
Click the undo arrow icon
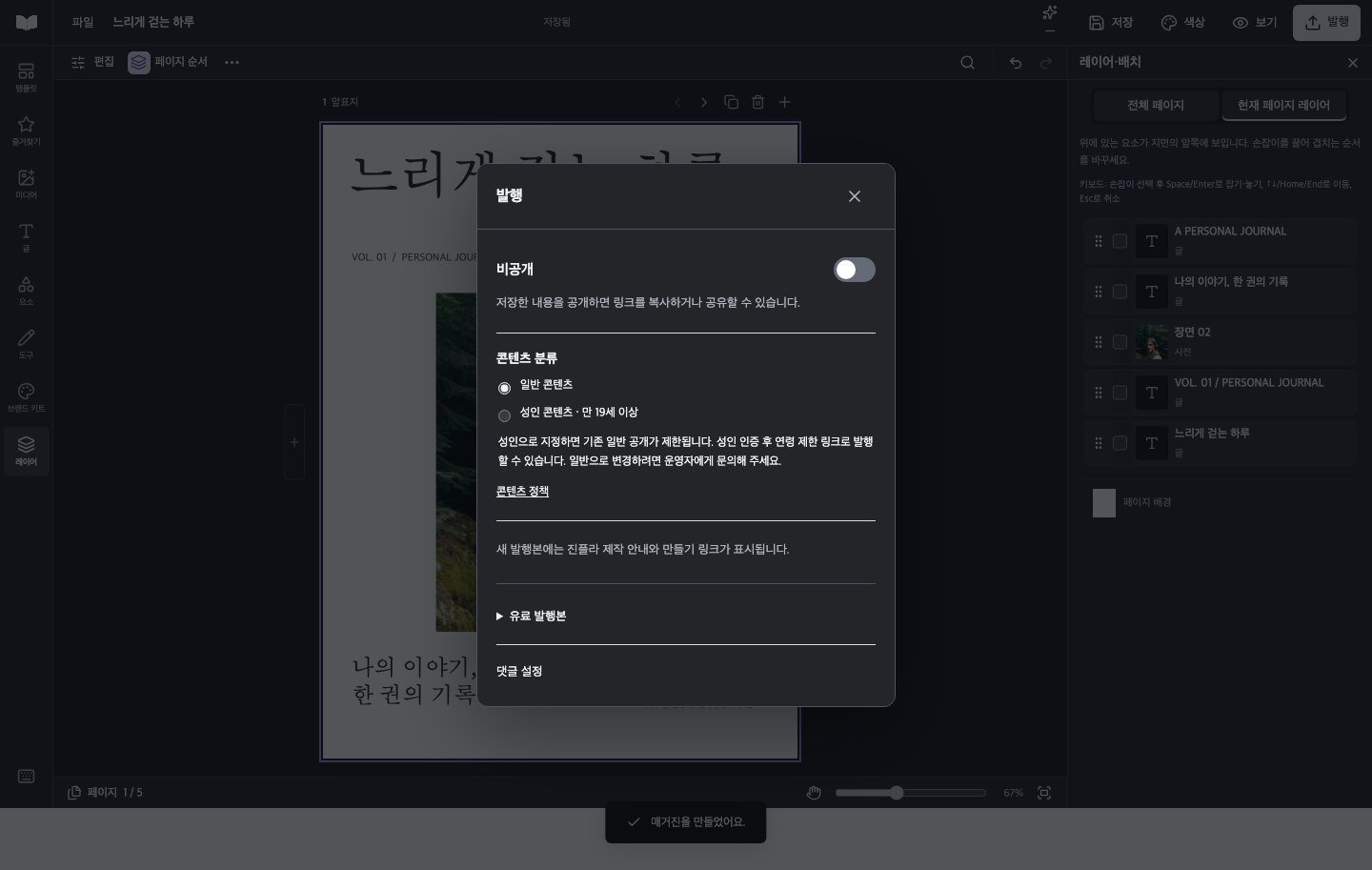pos(1016,63)
